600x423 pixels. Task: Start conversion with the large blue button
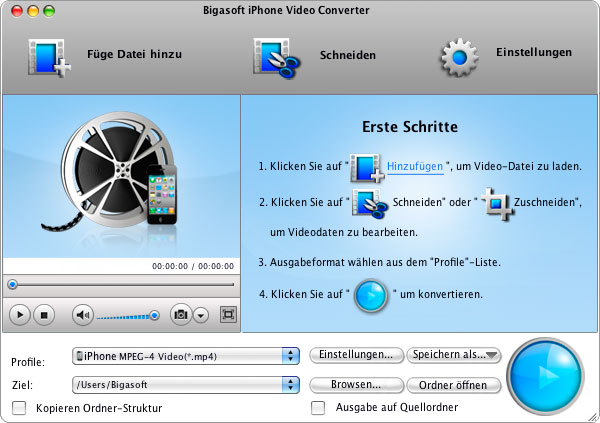[x=545, y=376]
